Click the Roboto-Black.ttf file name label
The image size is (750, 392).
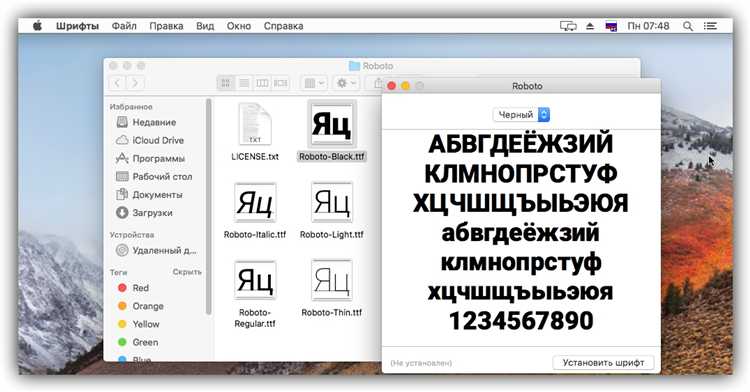click(331, 156)
